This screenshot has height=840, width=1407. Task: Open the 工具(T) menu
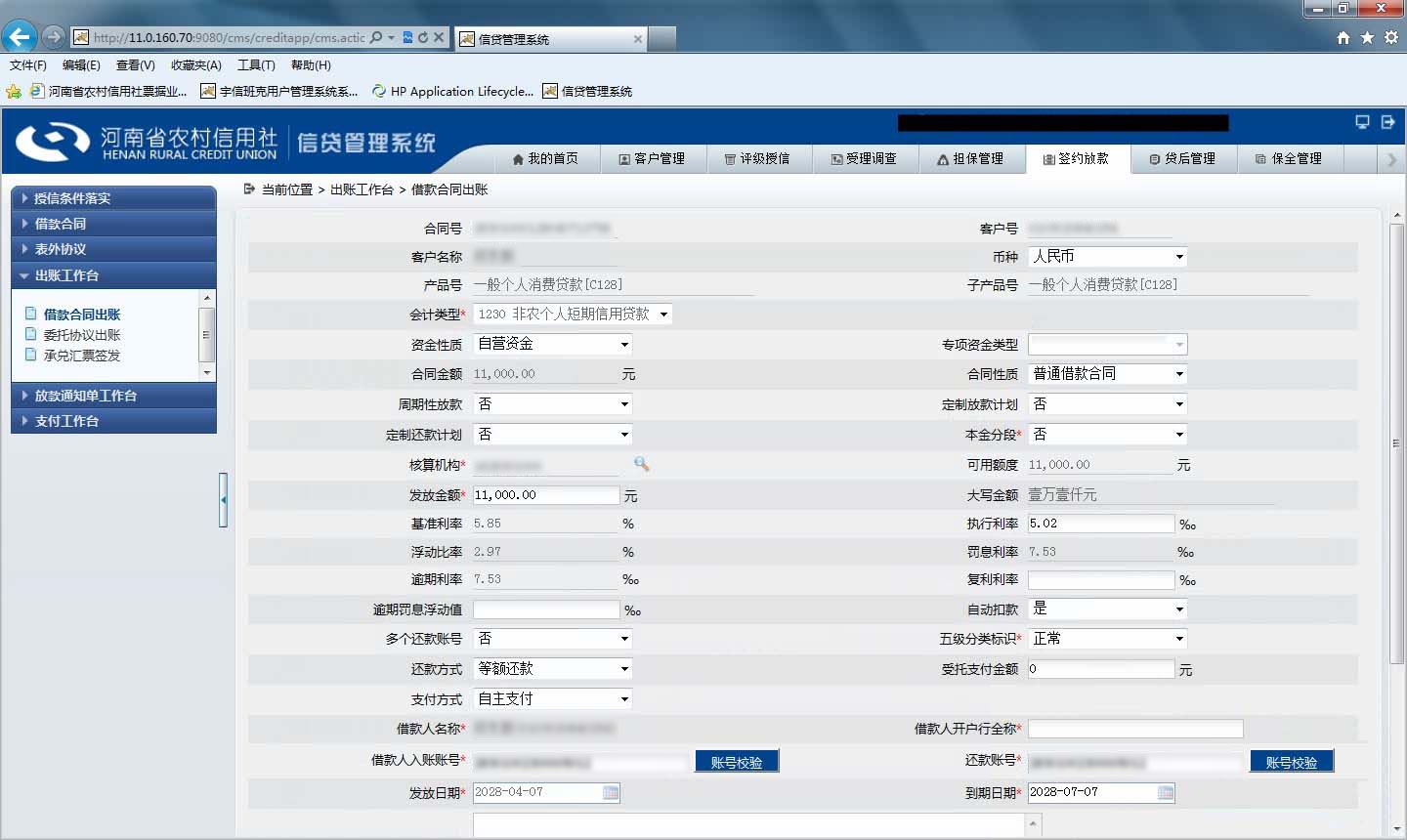tap(256, 65)
